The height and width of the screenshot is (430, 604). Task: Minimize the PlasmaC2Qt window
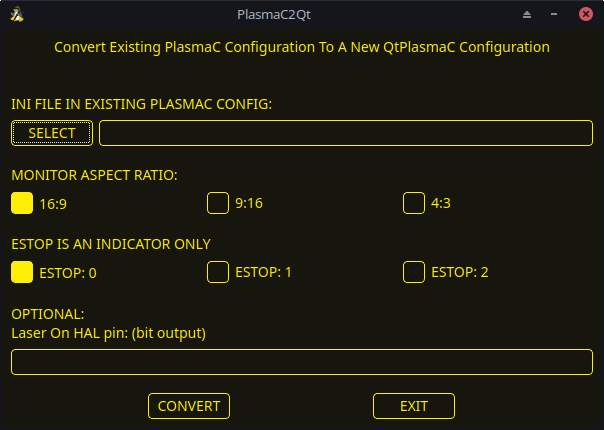[554, 15]
